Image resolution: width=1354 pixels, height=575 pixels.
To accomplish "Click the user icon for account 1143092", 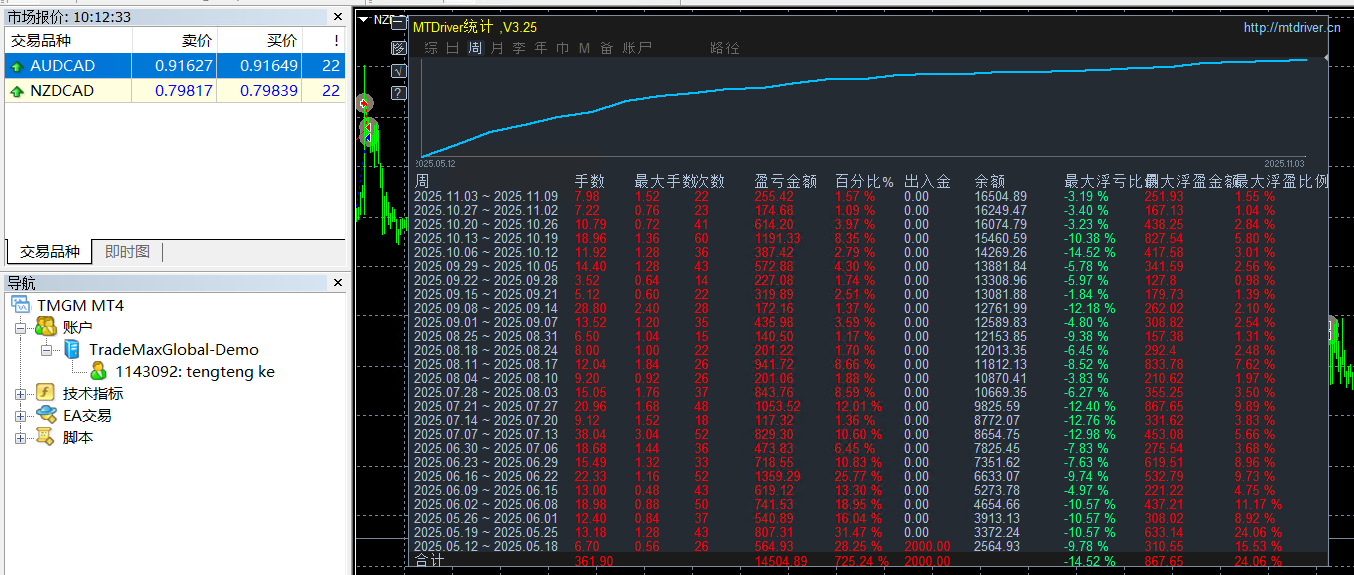I will click(99, 371).
